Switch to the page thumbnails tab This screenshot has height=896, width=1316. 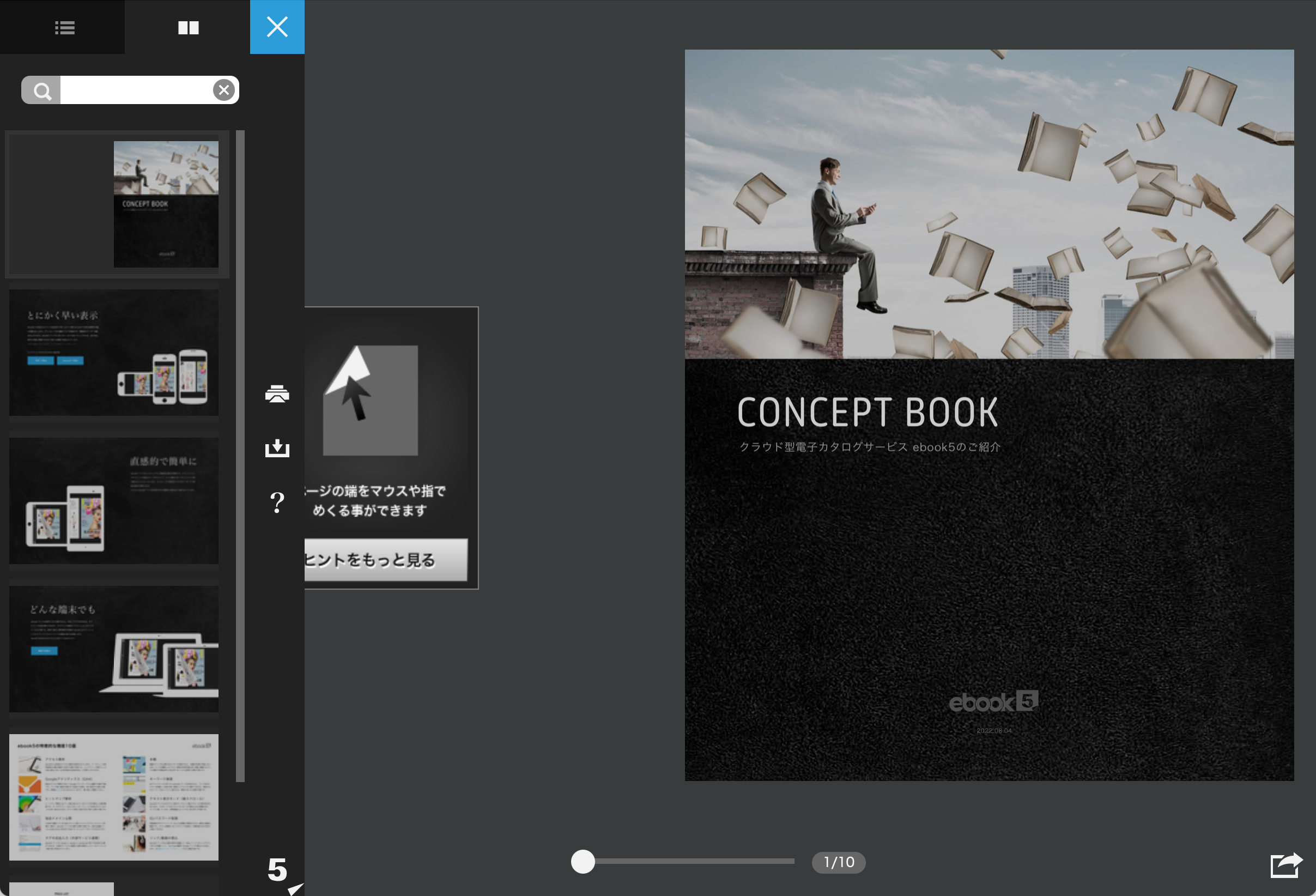pyautogui.click(x=188, y=27)
